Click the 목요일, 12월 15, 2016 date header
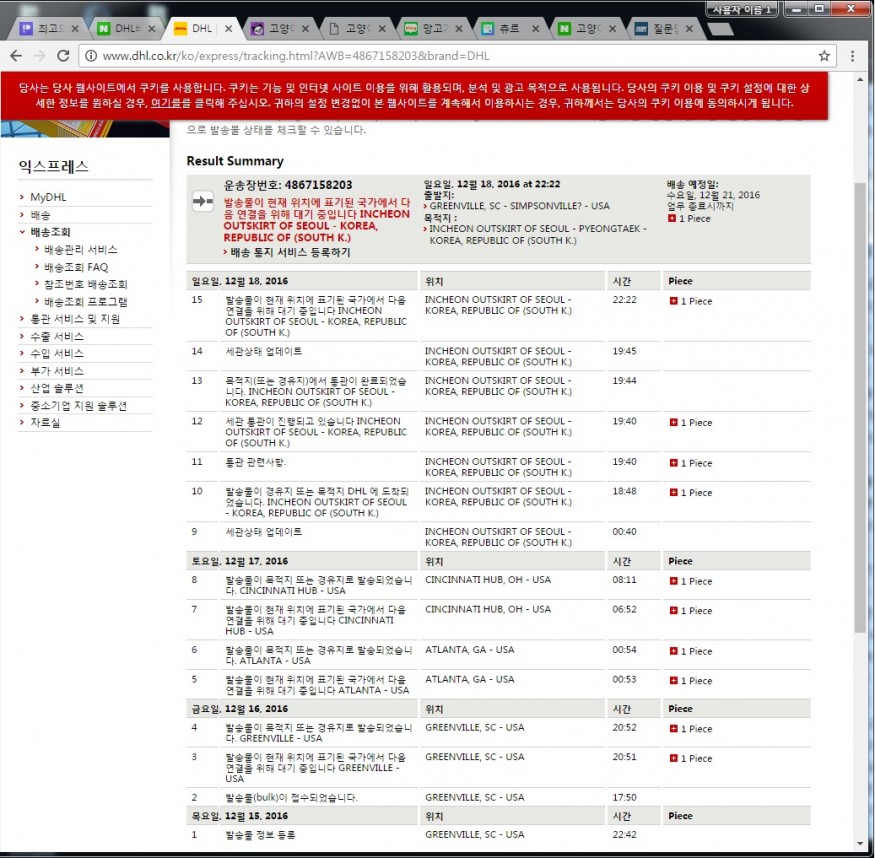This screenshot has height=858, width=875. 240,816
